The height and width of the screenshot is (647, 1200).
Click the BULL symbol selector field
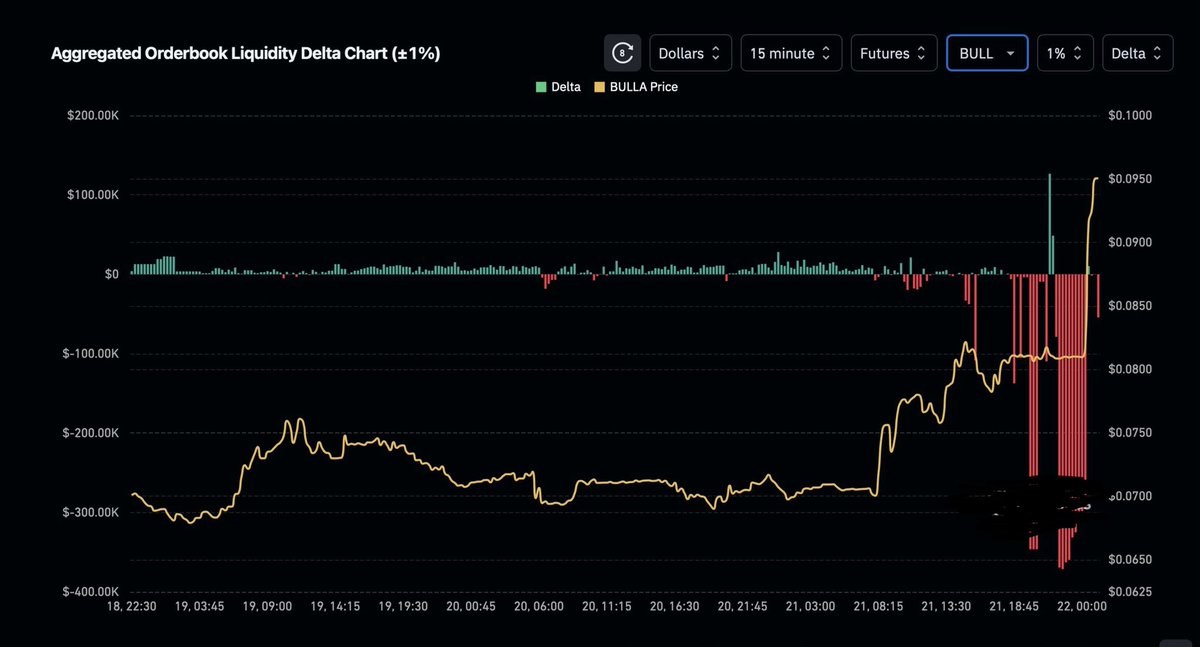click(987, 53)
